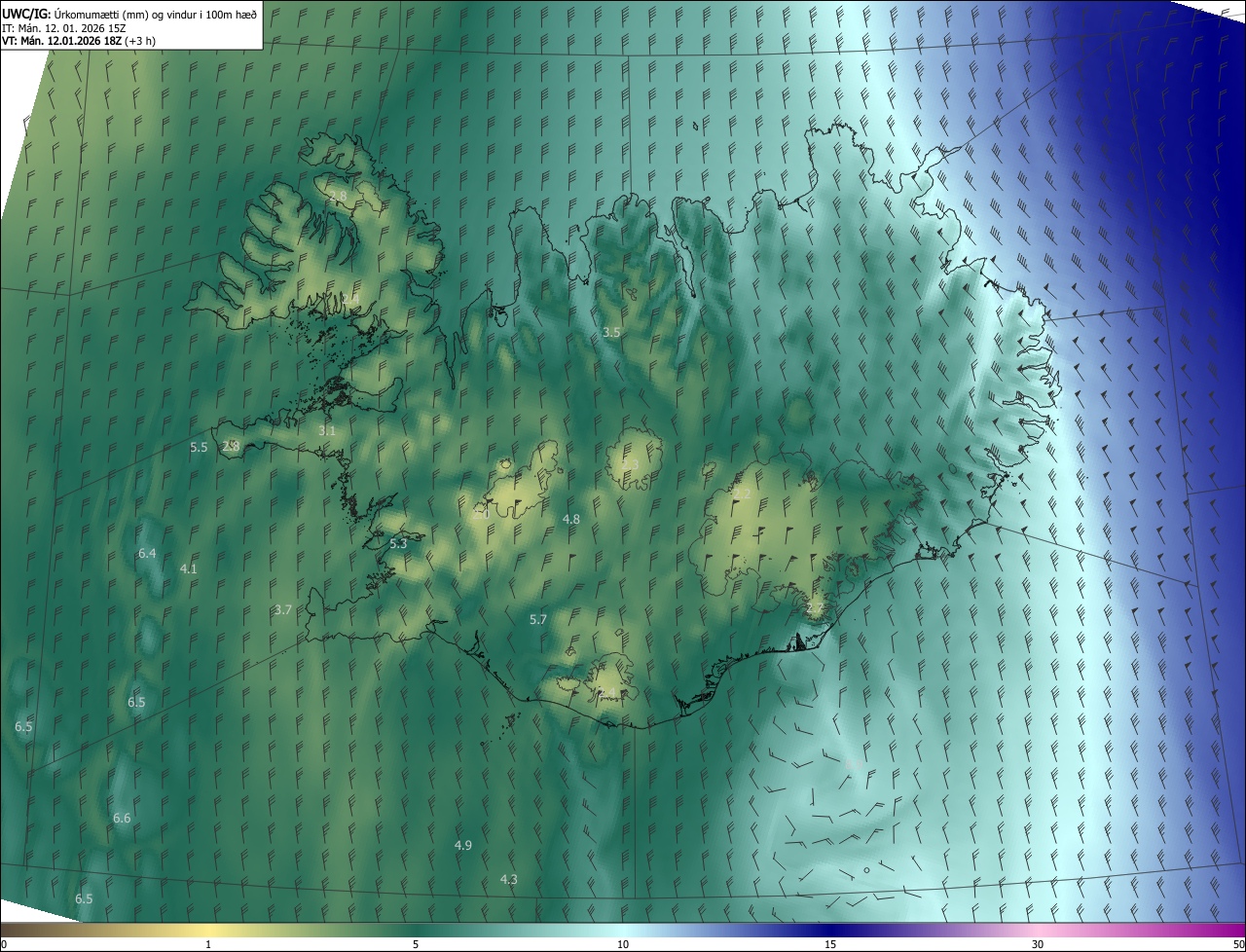
Task: Click the colour scale tick label 15
Action: tap(830, 944)
